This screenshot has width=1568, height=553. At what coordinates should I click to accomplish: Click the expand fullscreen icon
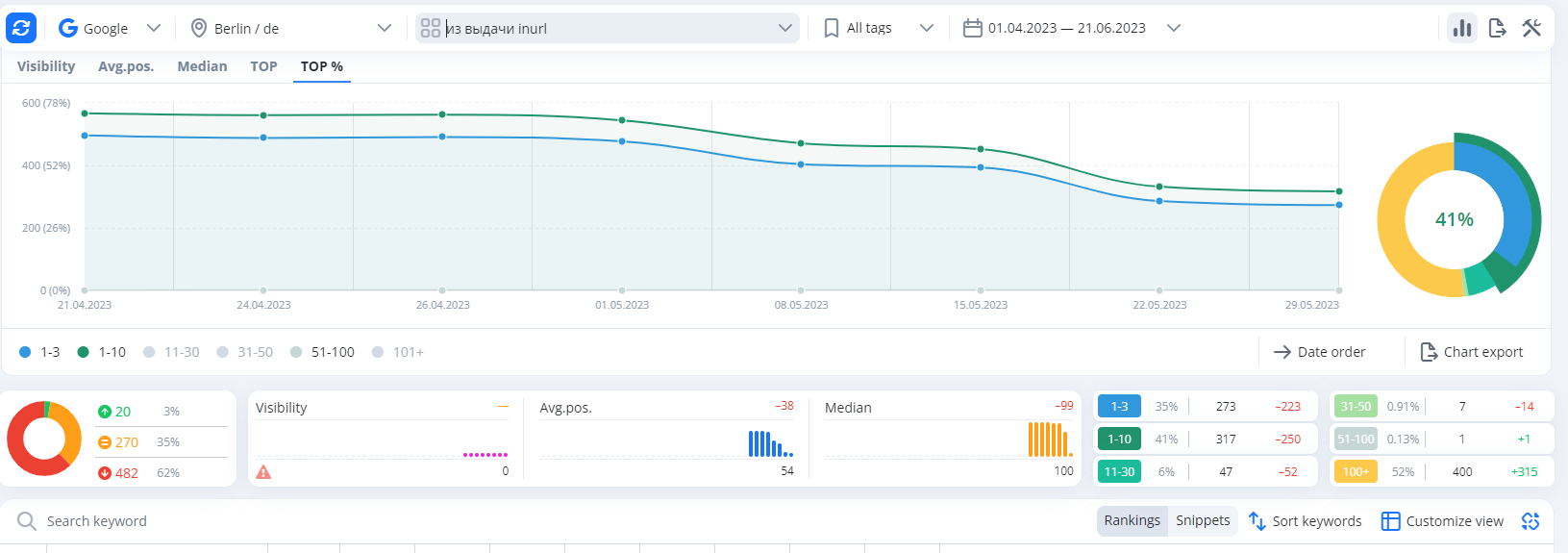(x=1531, y=521)
